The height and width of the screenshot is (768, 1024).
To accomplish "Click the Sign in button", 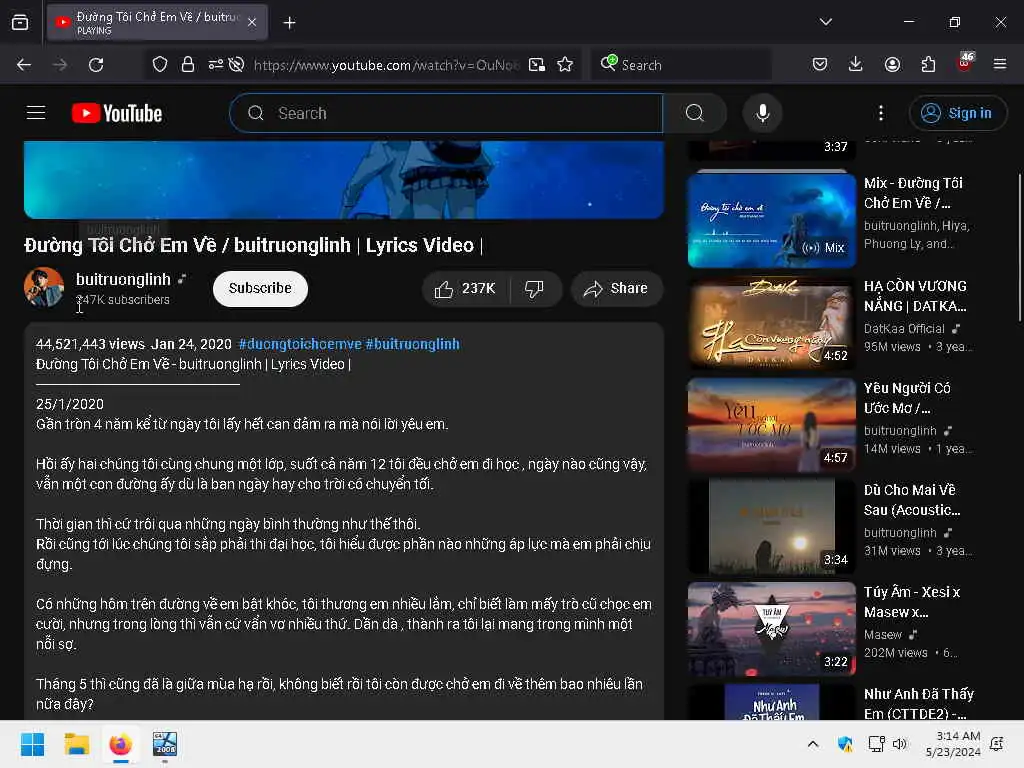I will (x=957, y=113).
